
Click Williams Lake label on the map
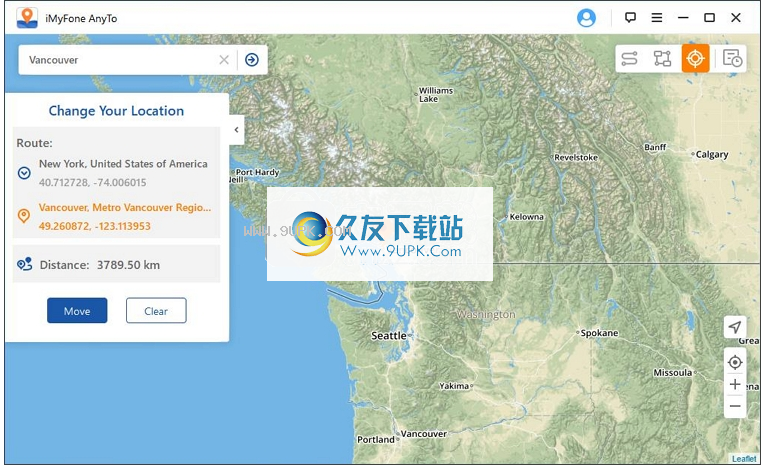pyautogui.click(x=436, y=95)
